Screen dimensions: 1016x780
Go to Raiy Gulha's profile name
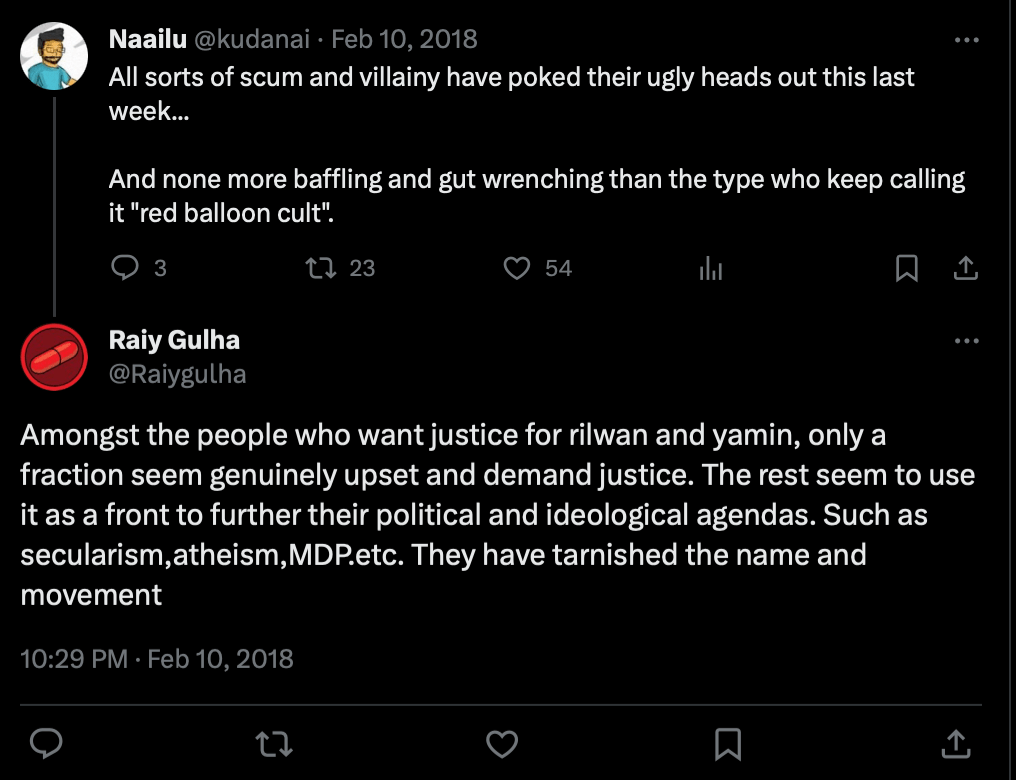(174, 340)
